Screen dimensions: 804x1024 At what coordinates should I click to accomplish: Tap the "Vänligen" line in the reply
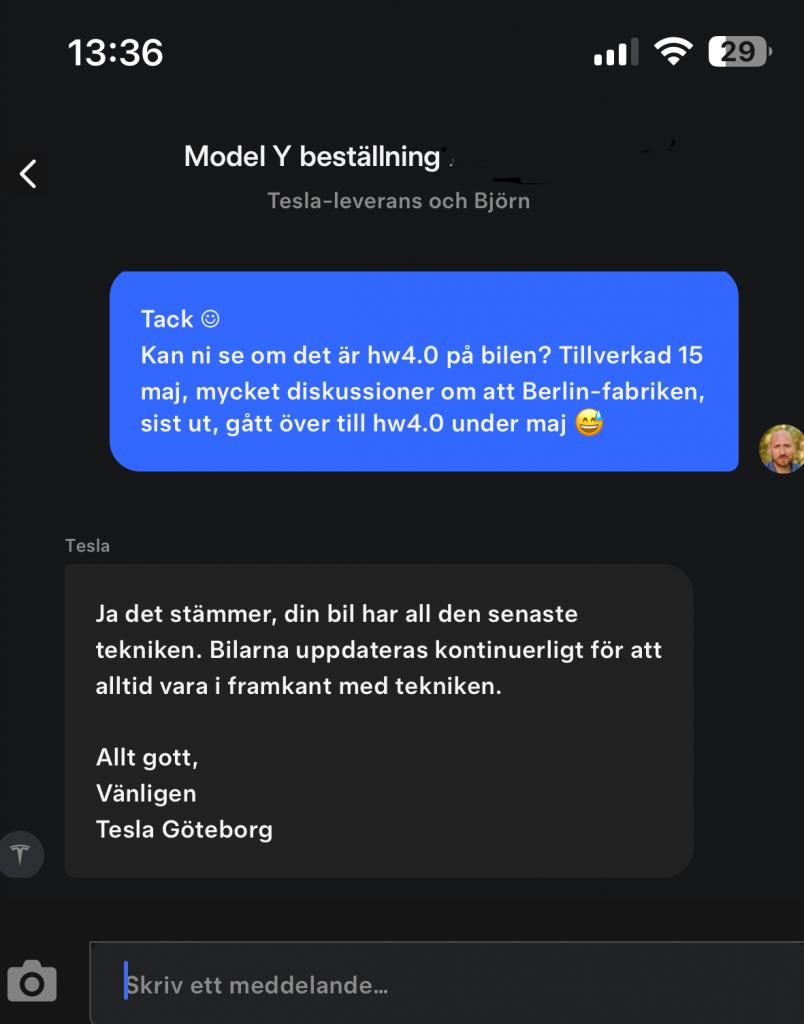(146, 793)
